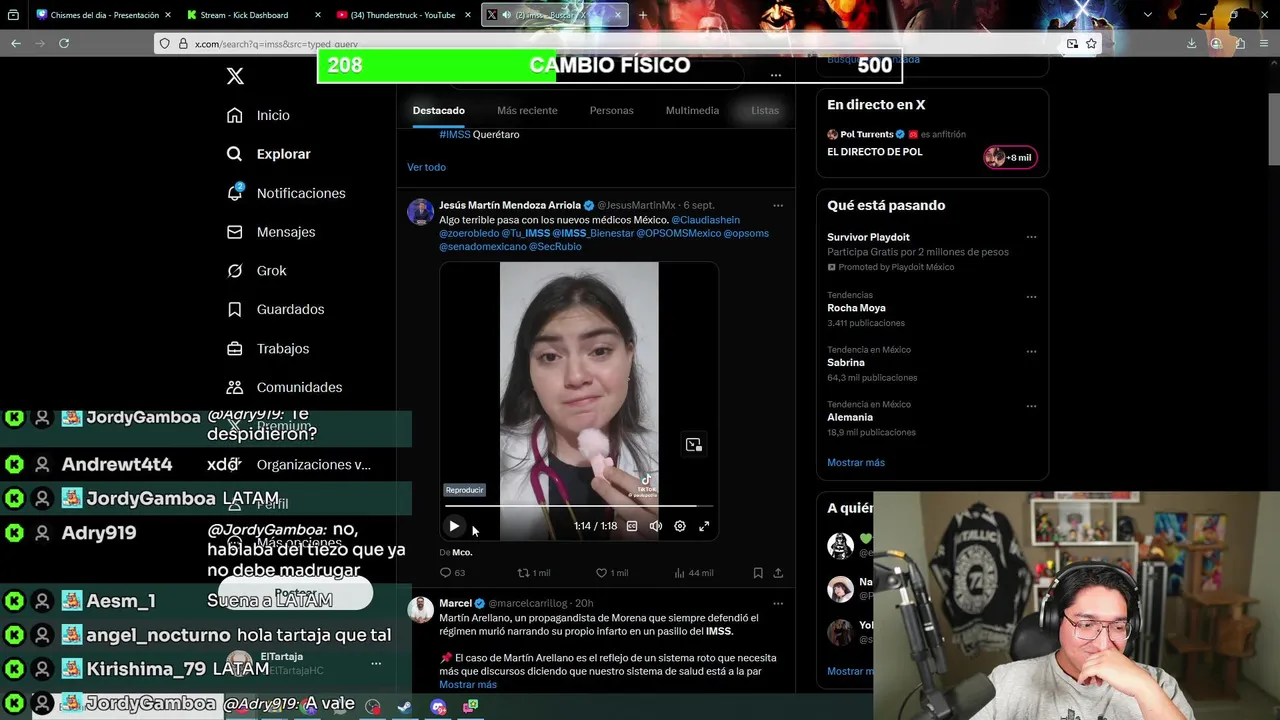Open views stats showing 44 mil
The height and width of the screenshot is (720, 1280).
(693, 573)
